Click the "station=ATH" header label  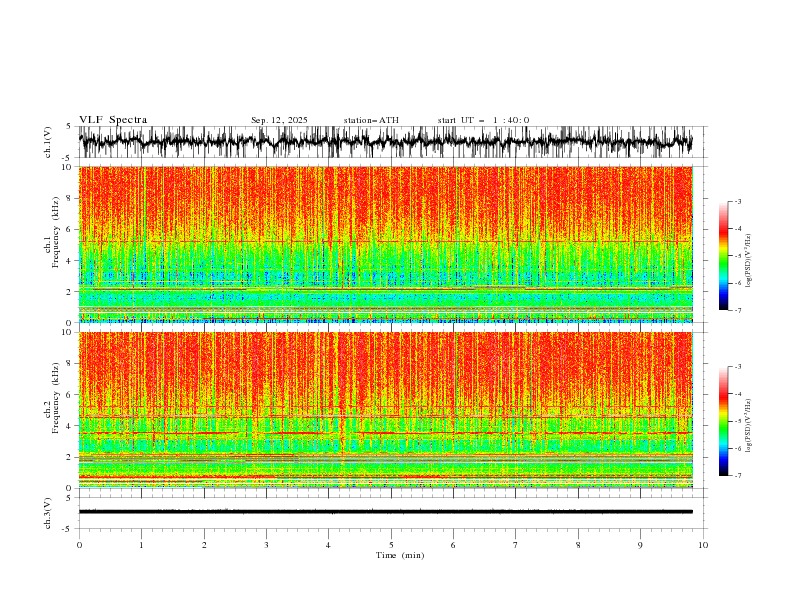(371, 120)
